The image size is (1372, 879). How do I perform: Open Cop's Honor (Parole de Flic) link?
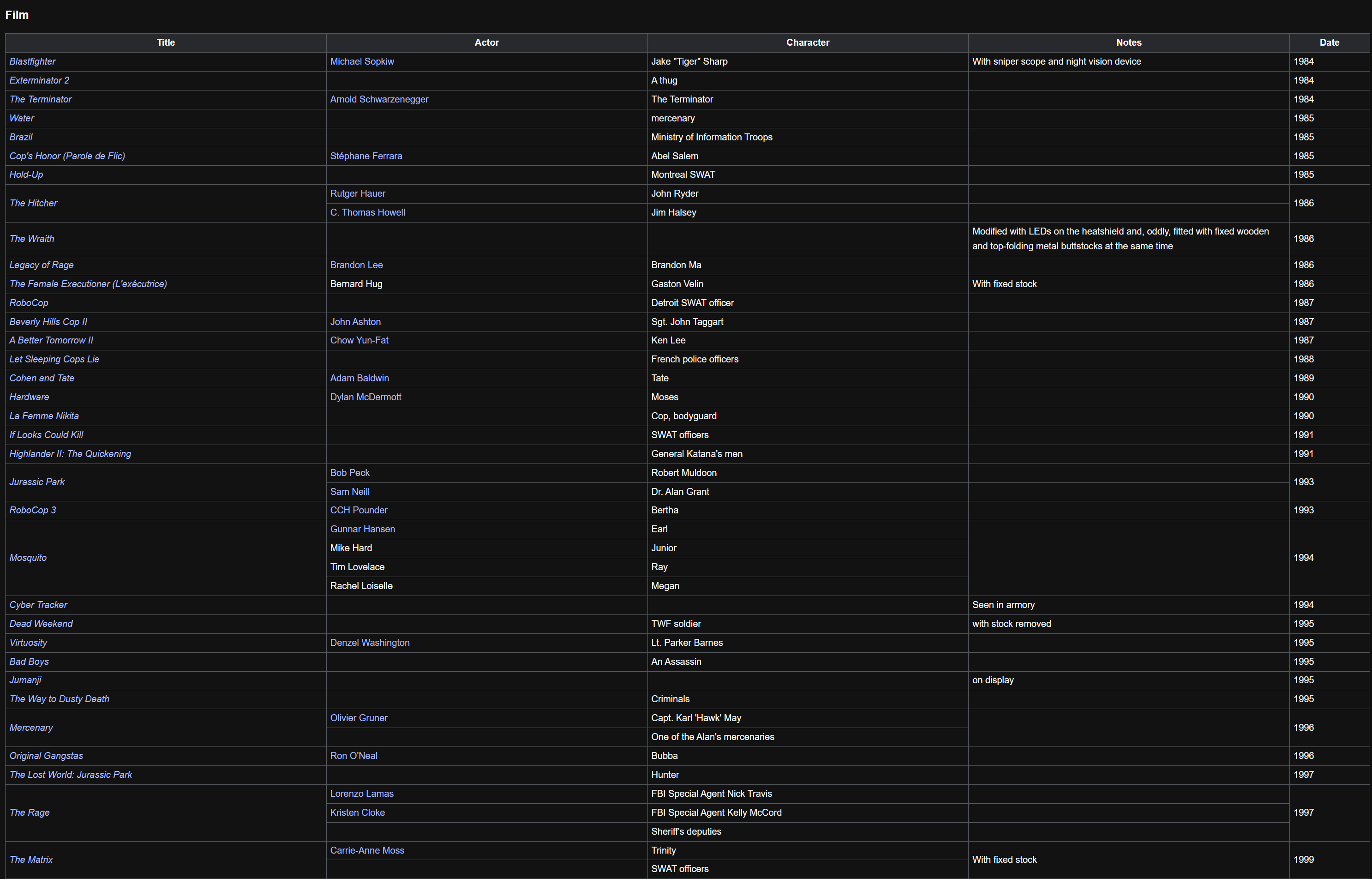(67, 156)
